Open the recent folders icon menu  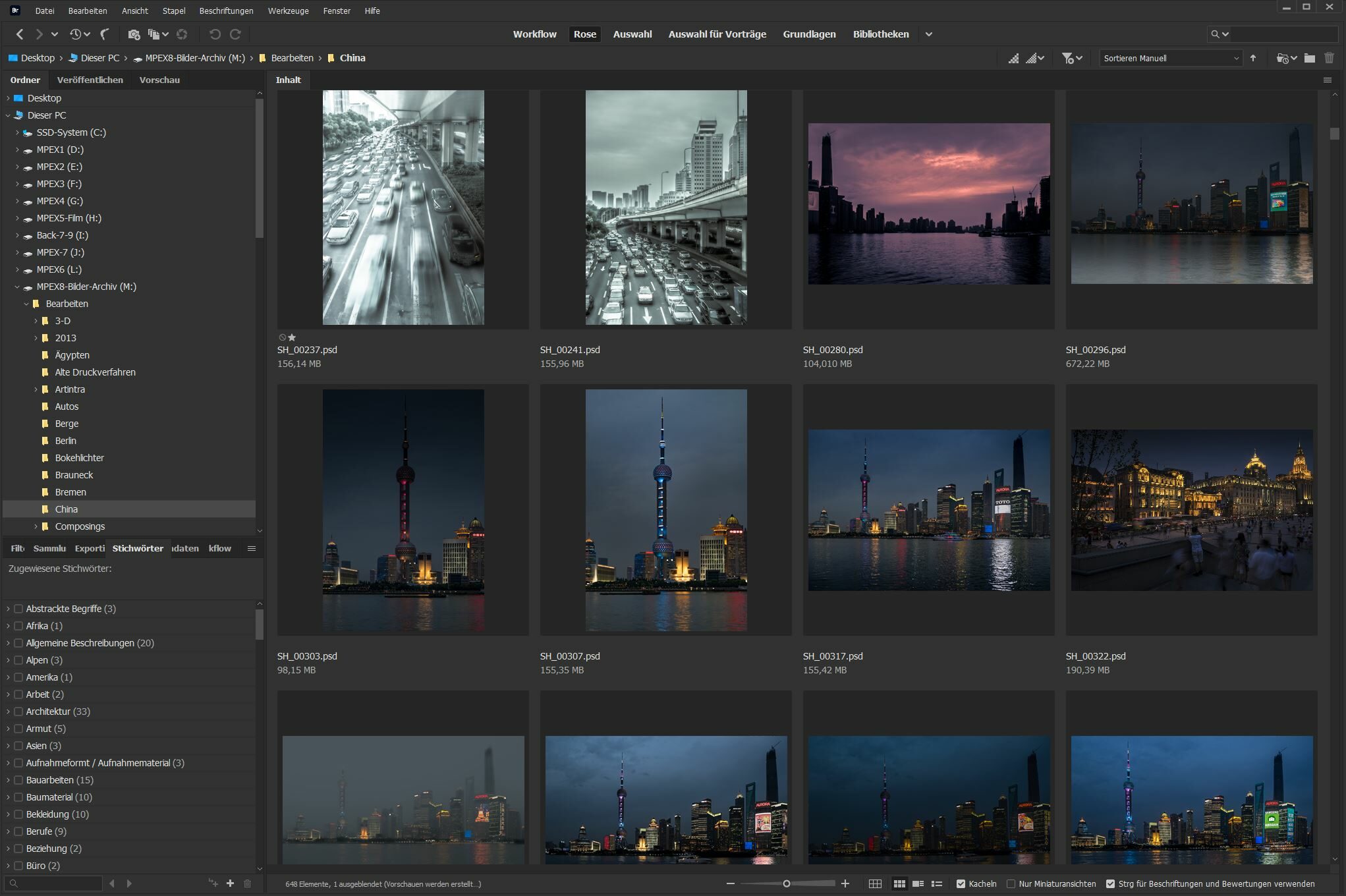pos(1286,58)
